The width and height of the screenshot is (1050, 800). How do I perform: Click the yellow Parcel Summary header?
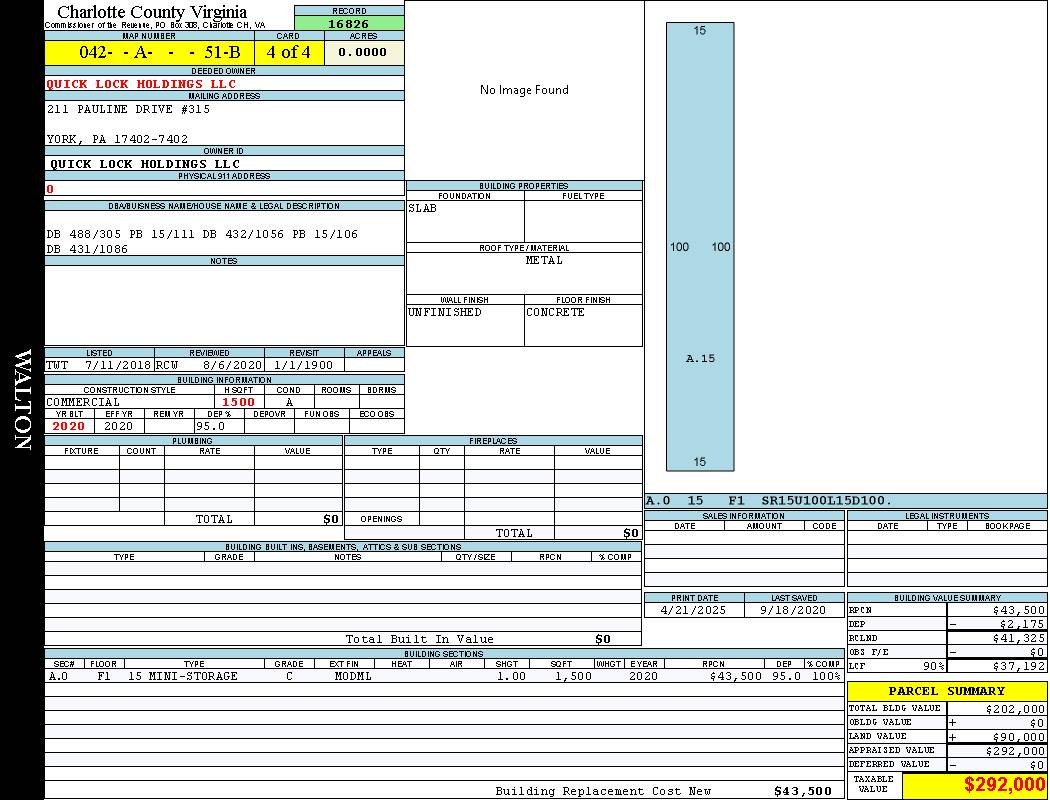(946, 691)
